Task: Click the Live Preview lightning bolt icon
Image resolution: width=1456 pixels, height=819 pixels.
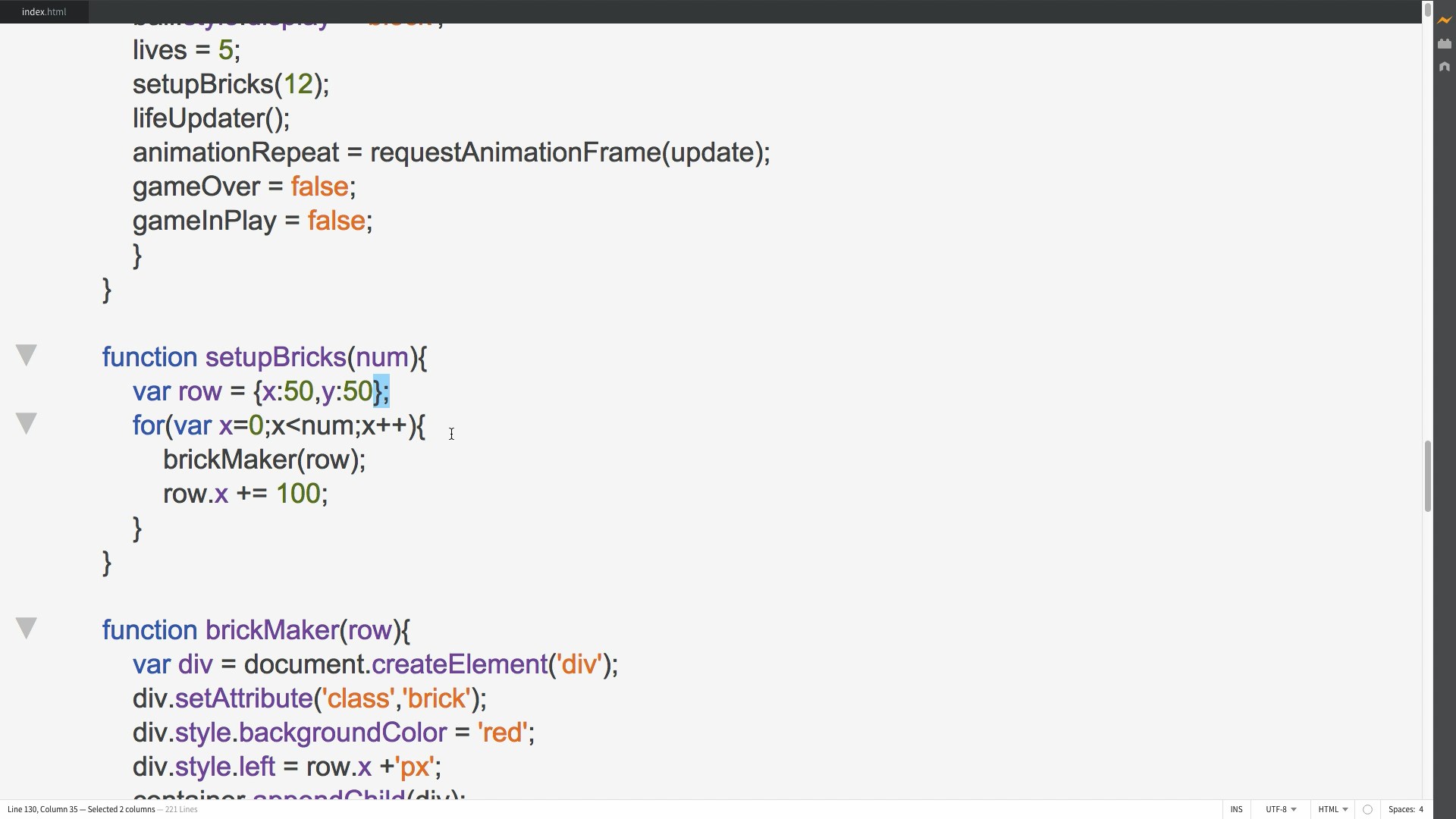Action: (x=1444, y=20)
